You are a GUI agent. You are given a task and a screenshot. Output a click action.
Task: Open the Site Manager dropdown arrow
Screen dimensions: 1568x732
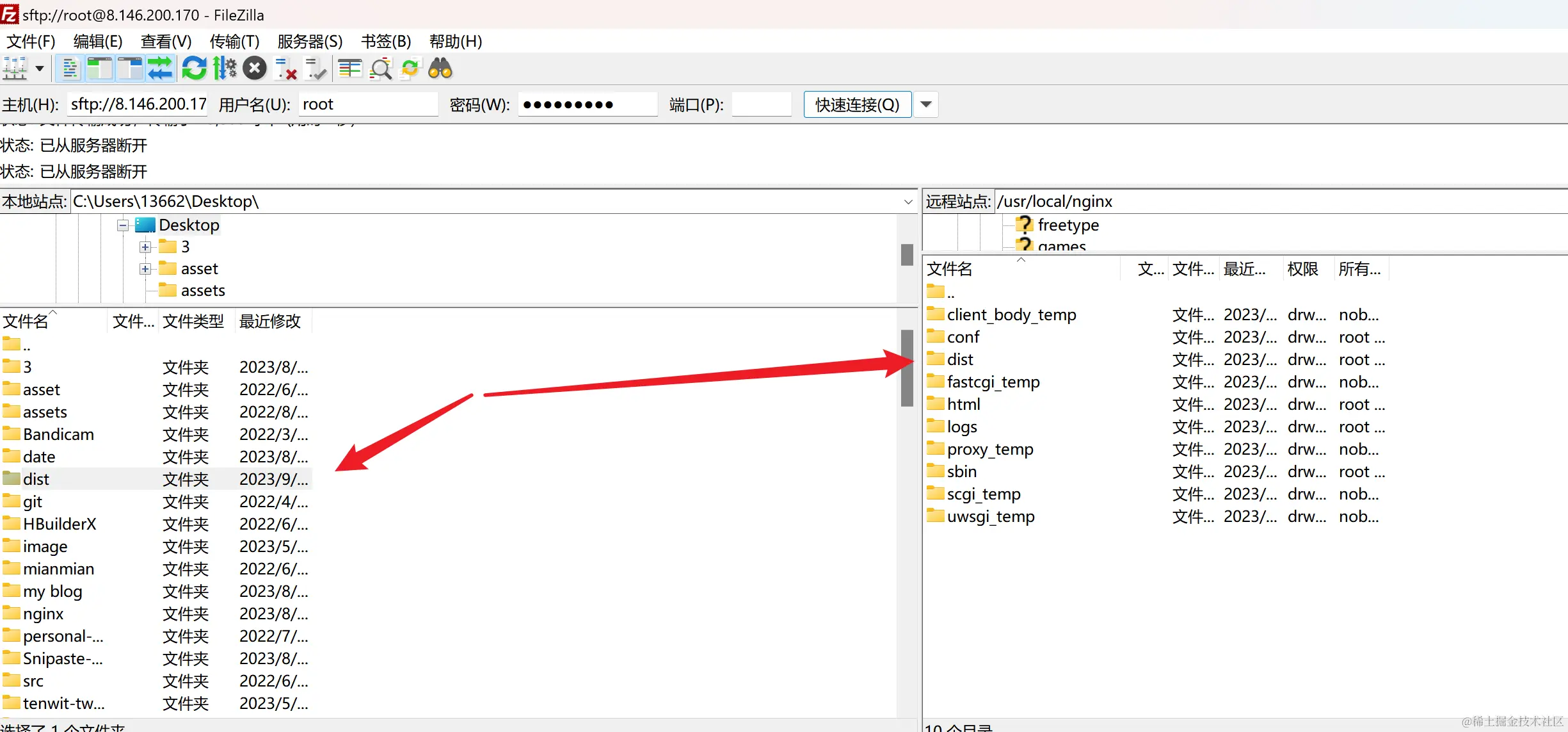pyautogui.click(x=40, y=69)
